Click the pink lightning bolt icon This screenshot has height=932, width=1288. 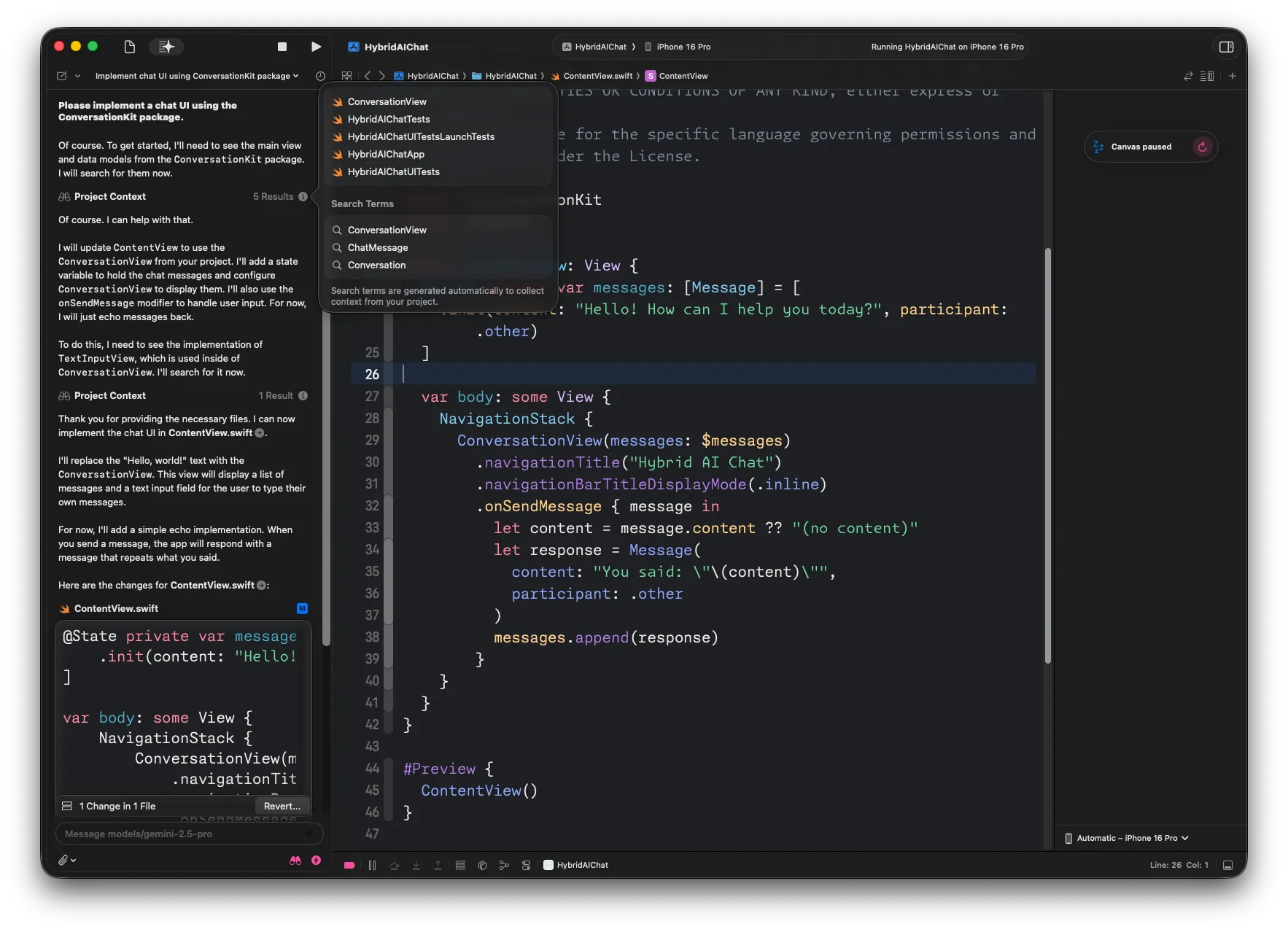[316, 861]
